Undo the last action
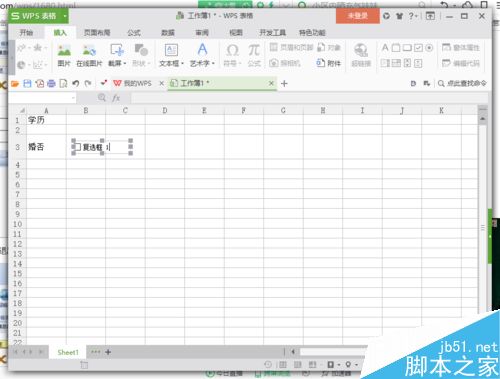This screenshot has width=500, height=379. [x=76, y=84]
